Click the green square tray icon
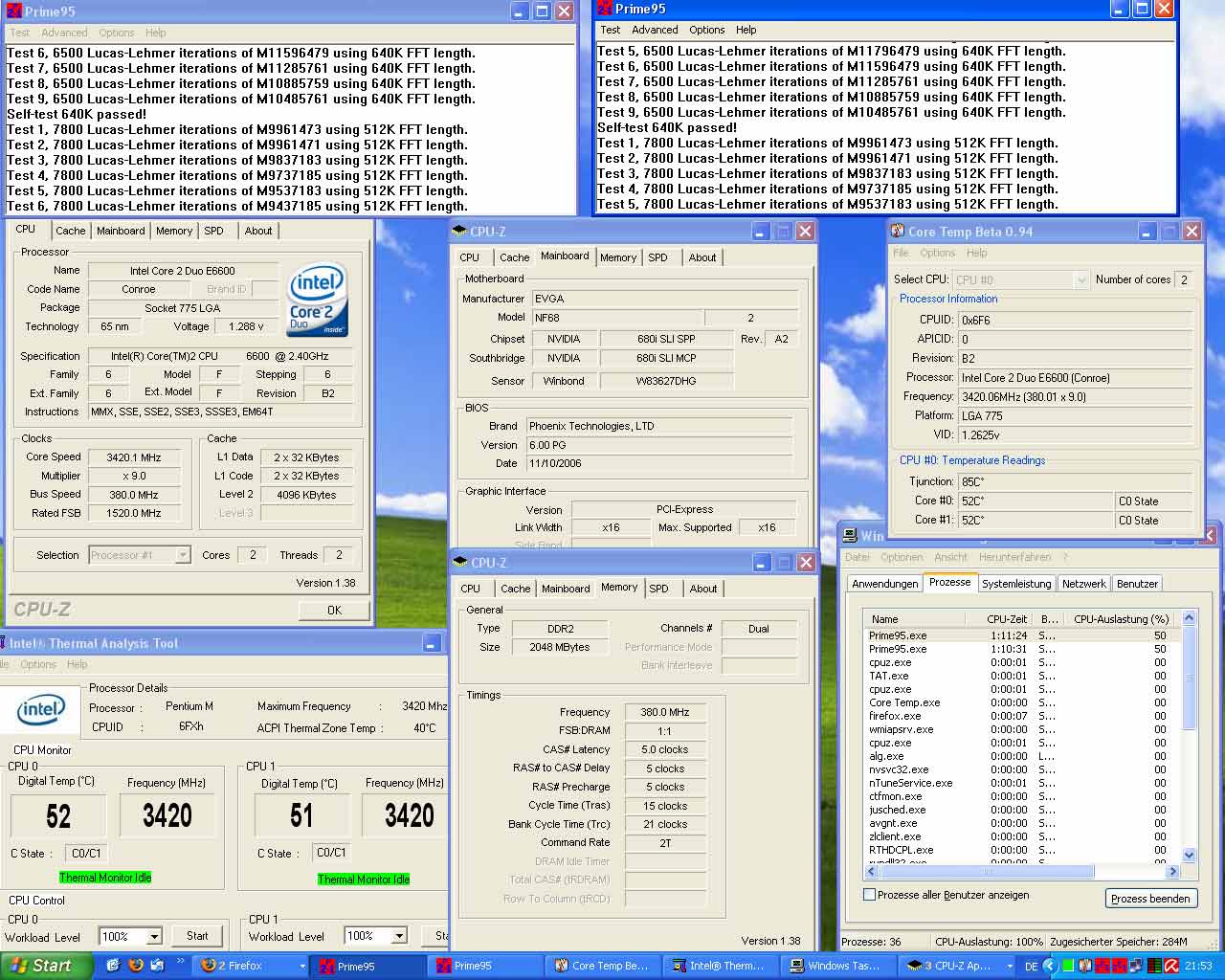The image size is (1225, 980). pyautogui.click(x=1068, y=966)
